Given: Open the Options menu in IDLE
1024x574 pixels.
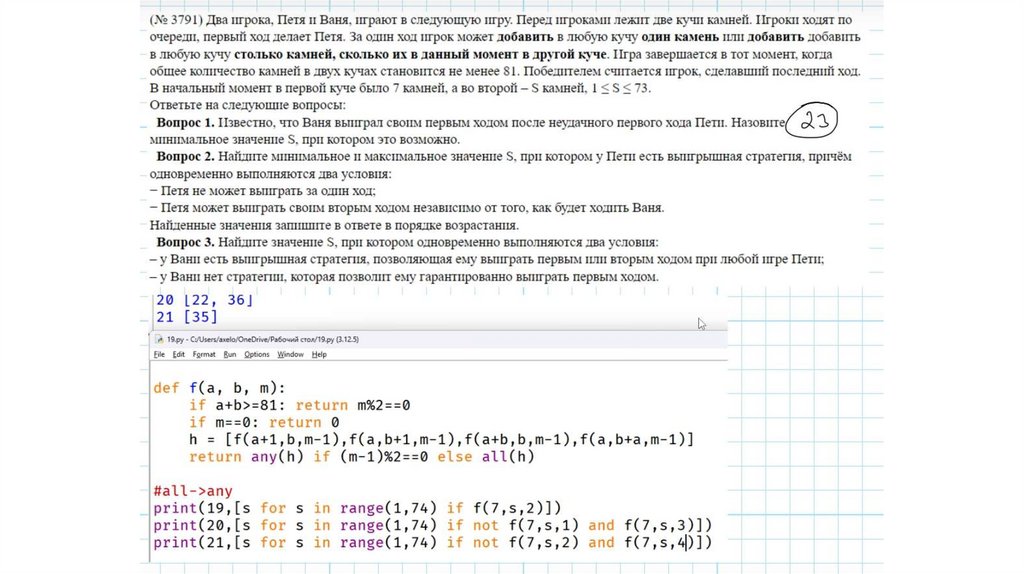Looking at the screenshot, I should pyautogui.click(x=257, y=355).
